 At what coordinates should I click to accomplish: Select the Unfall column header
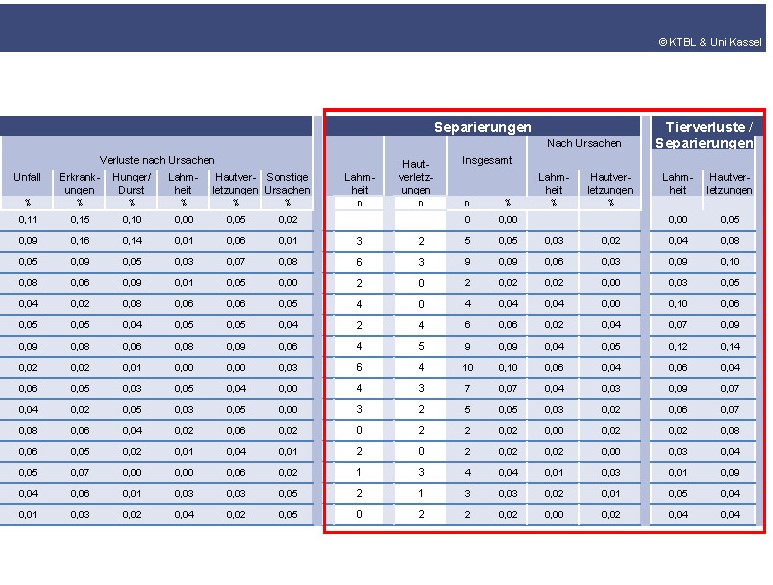[27, 177]
